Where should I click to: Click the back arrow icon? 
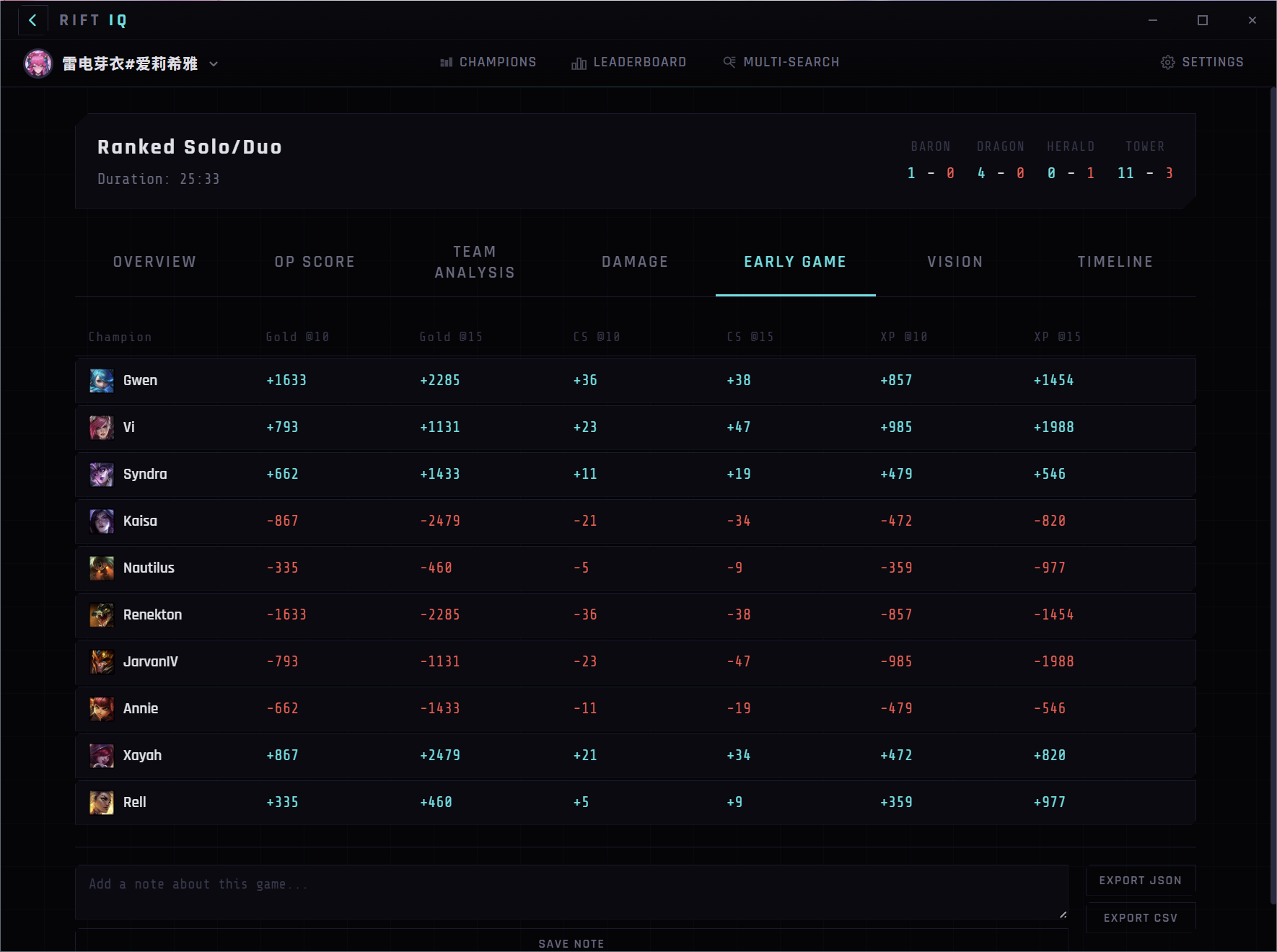32,20
